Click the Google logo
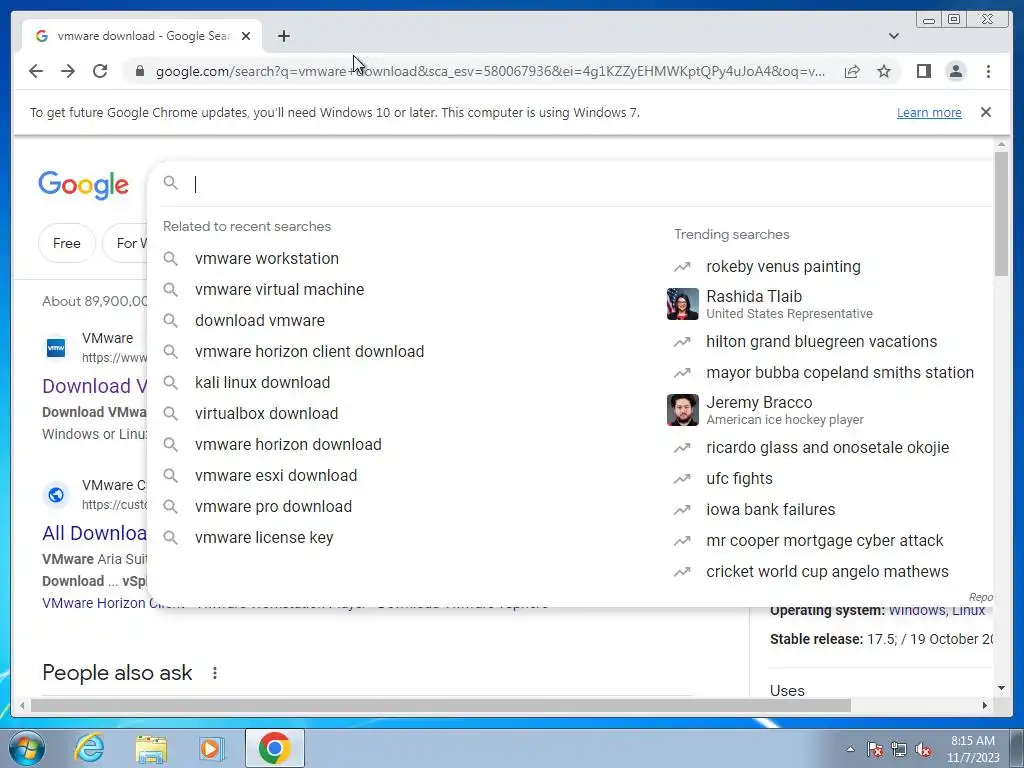Screen dimensions: 1024x768 84,185
